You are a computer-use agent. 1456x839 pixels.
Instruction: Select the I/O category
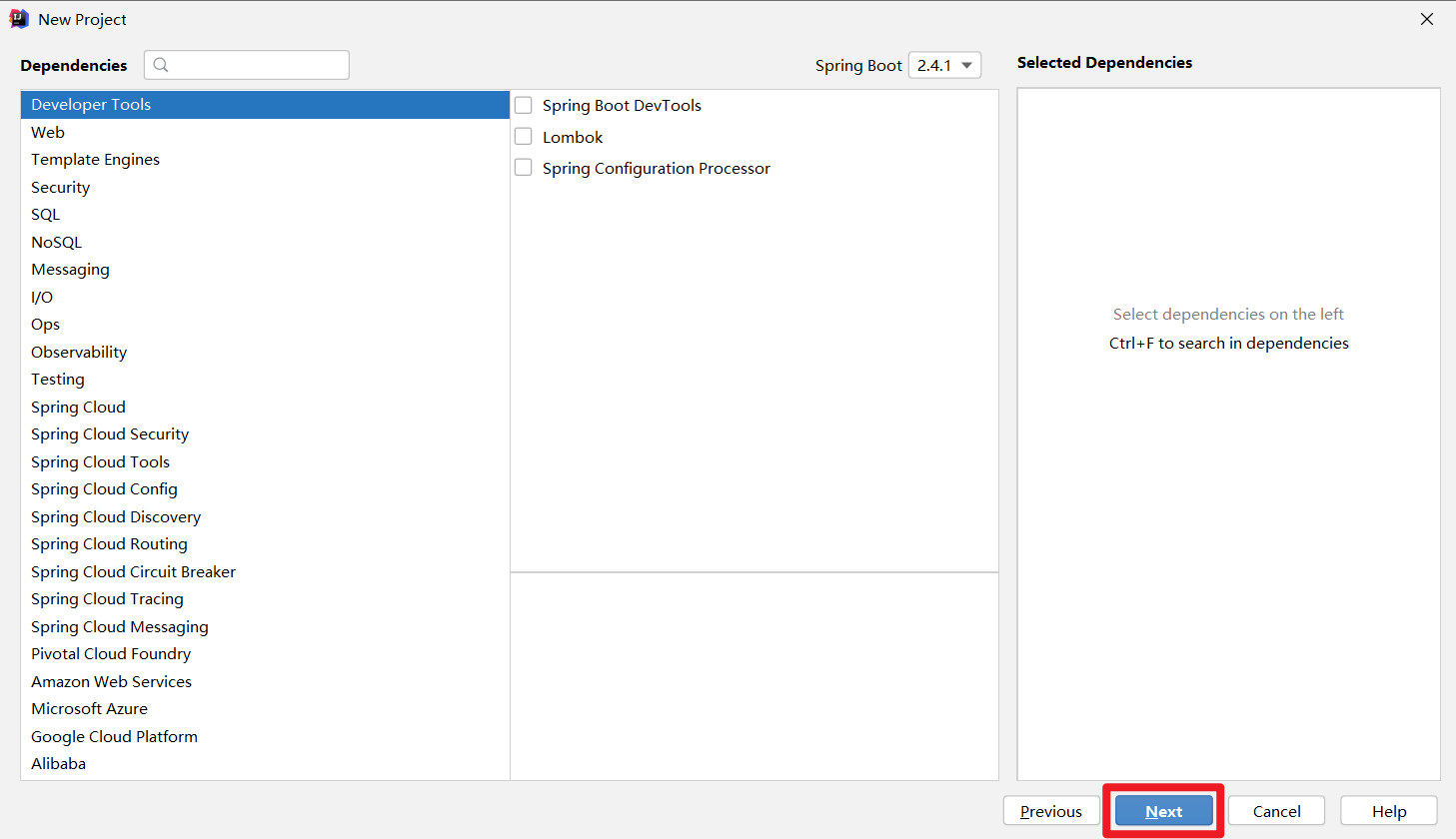pyautogui.click(x=265, y=297)
